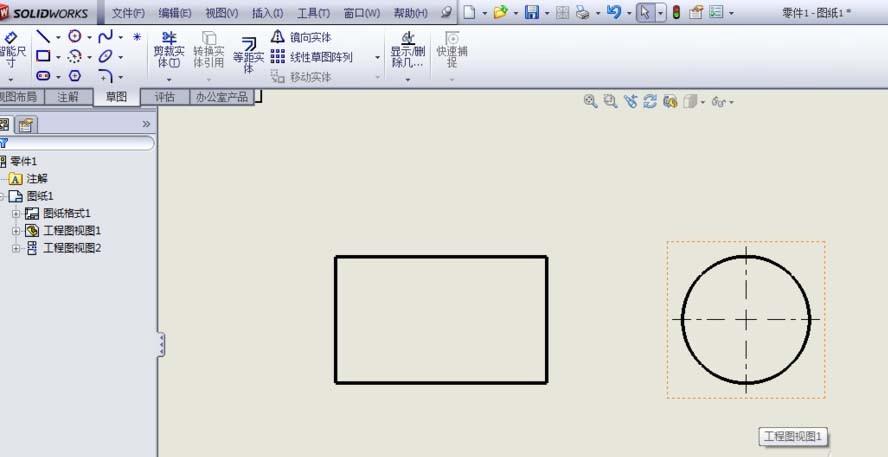Expand the panel tabs chevron »
Viewport: 888px width, 457px height.
[146, 124]
